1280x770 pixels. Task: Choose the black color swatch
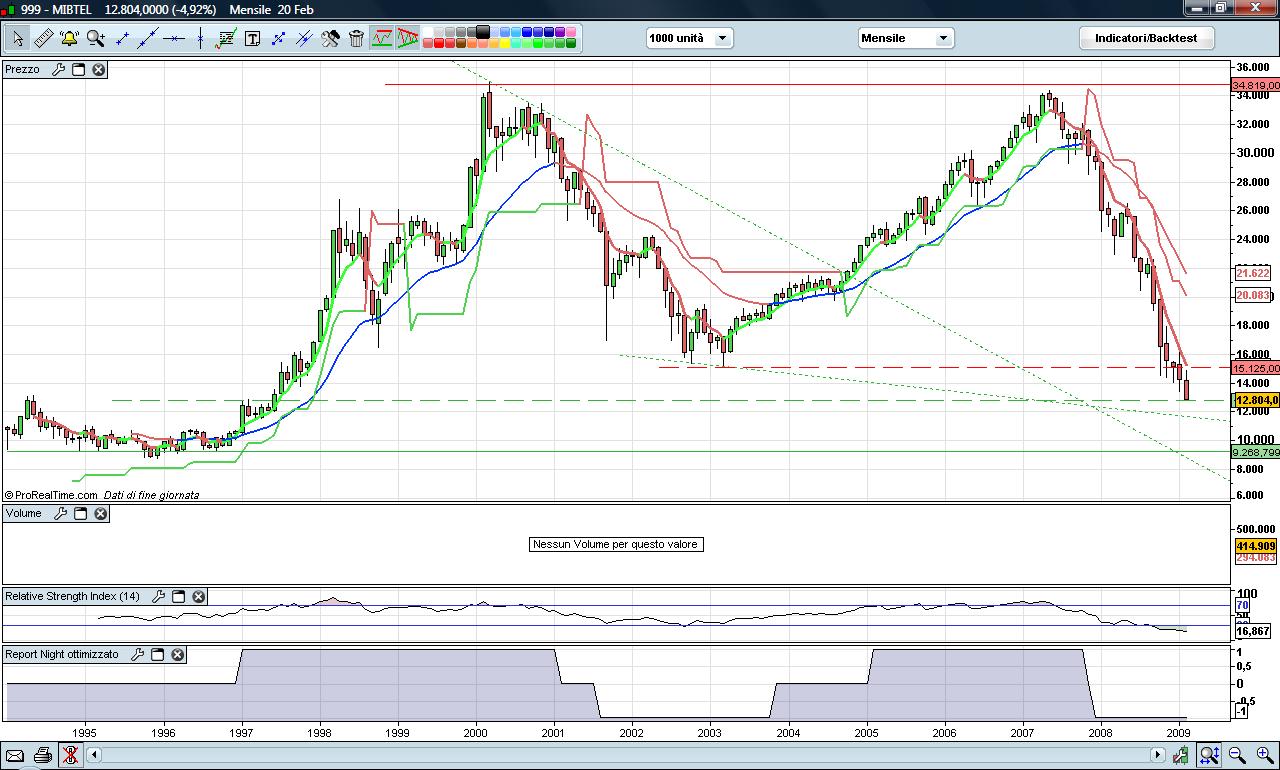483,31
